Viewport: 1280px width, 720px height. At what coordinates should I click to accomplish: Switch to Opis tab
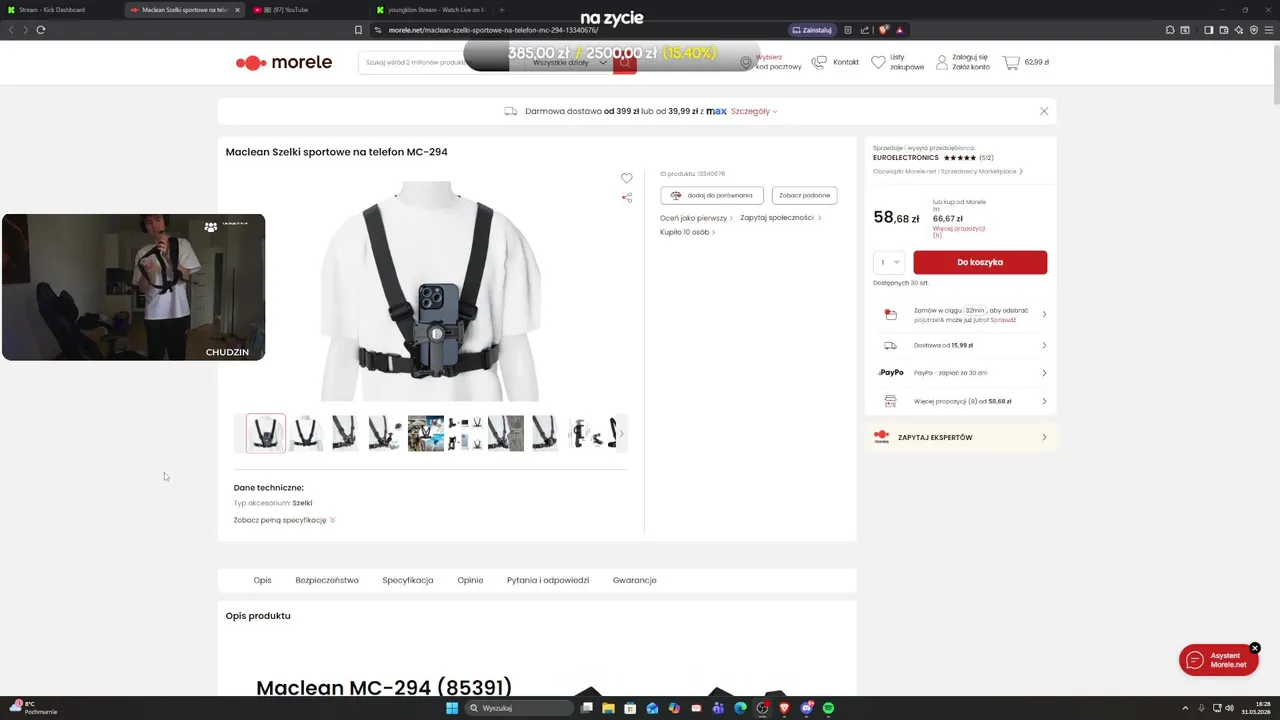click(262, 580)
